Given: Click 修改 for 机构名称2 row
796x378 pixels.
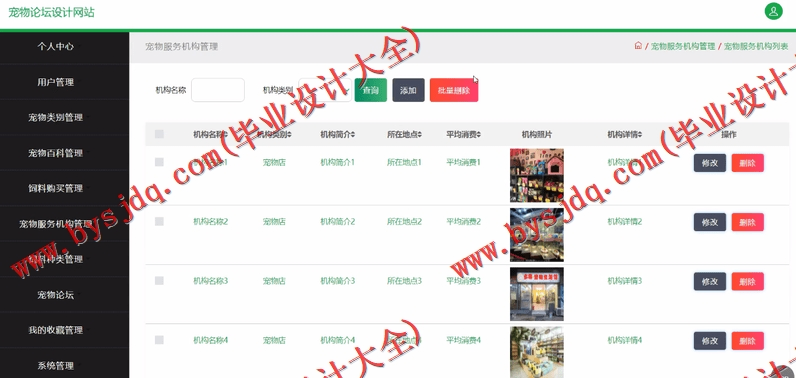Looking at the screenshot, I should (x=710, y=222).
